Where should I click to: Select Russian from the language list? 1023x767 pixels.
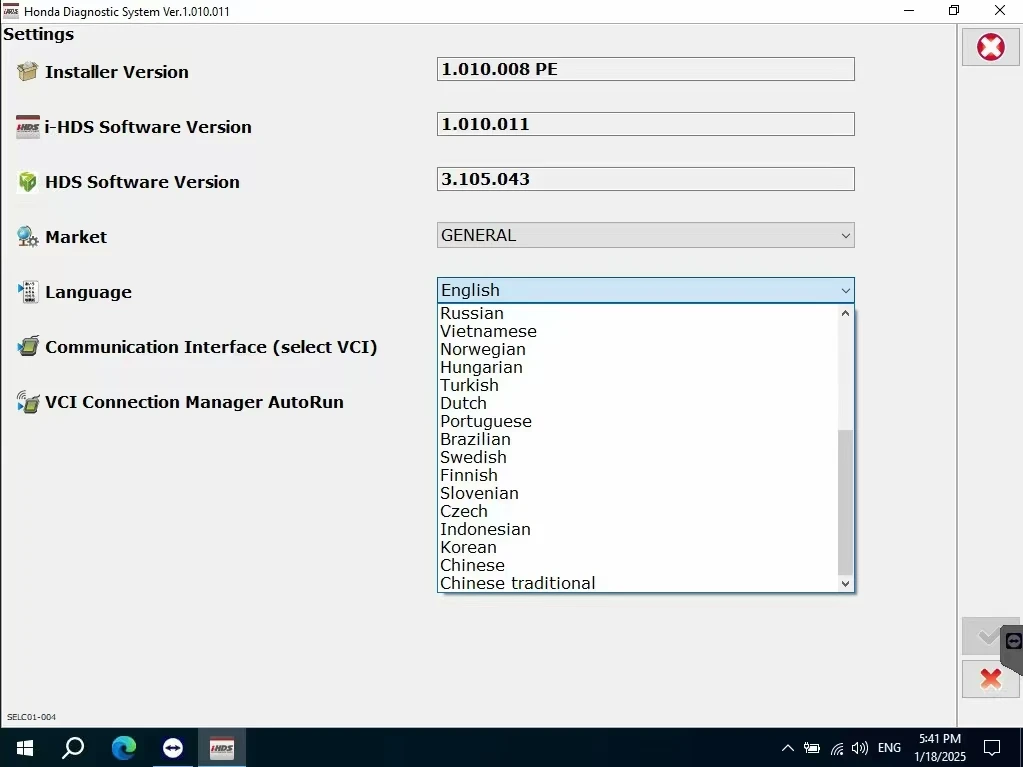click(x=472, y=313)
